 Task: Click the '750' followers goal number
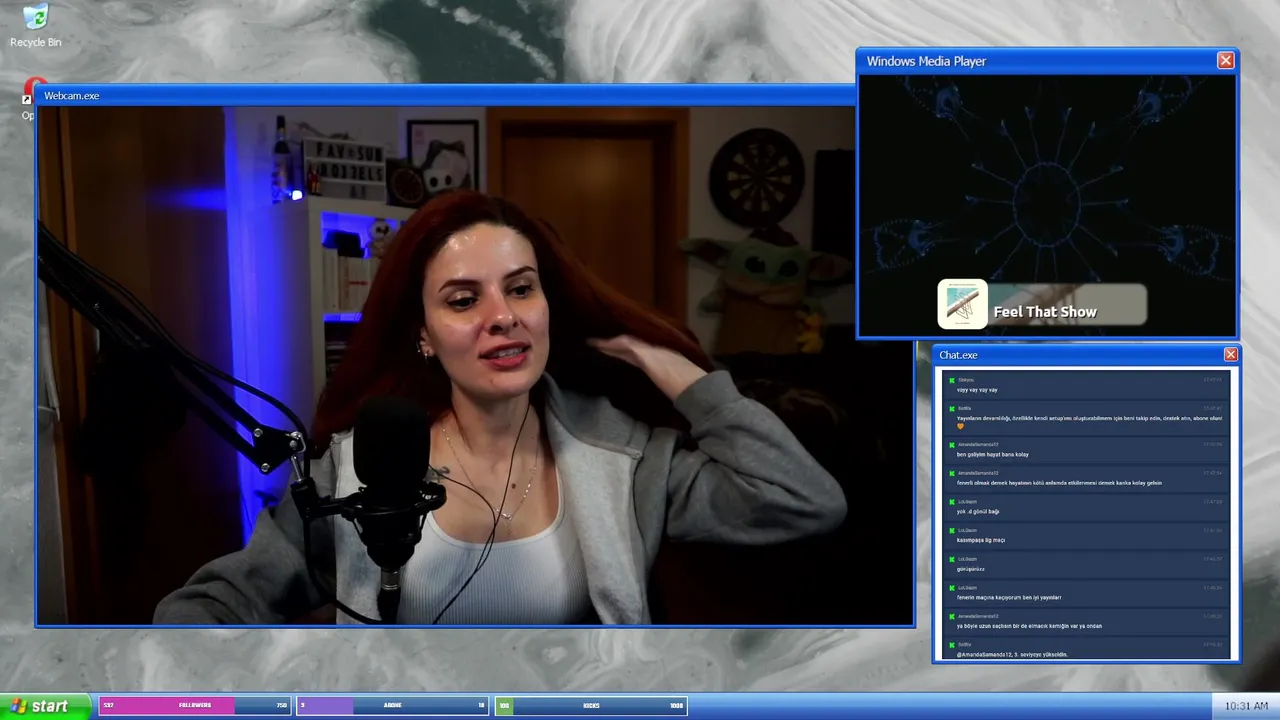tap(282, 705)
